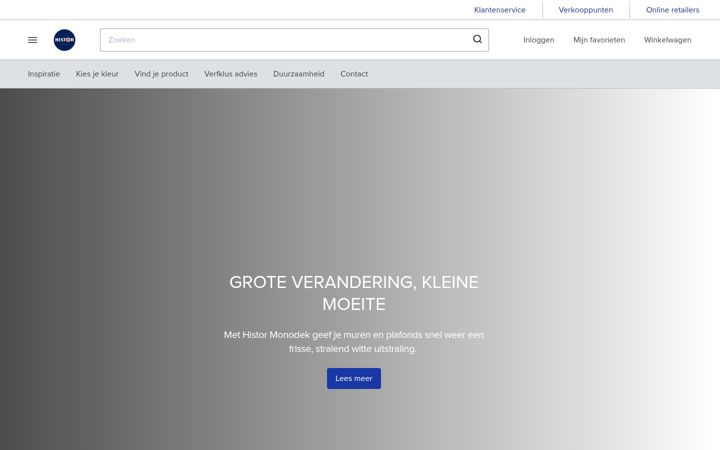720x450 pixels.
Task: Select Verfklus advies menu item
Action: click(x=231, y=74)
